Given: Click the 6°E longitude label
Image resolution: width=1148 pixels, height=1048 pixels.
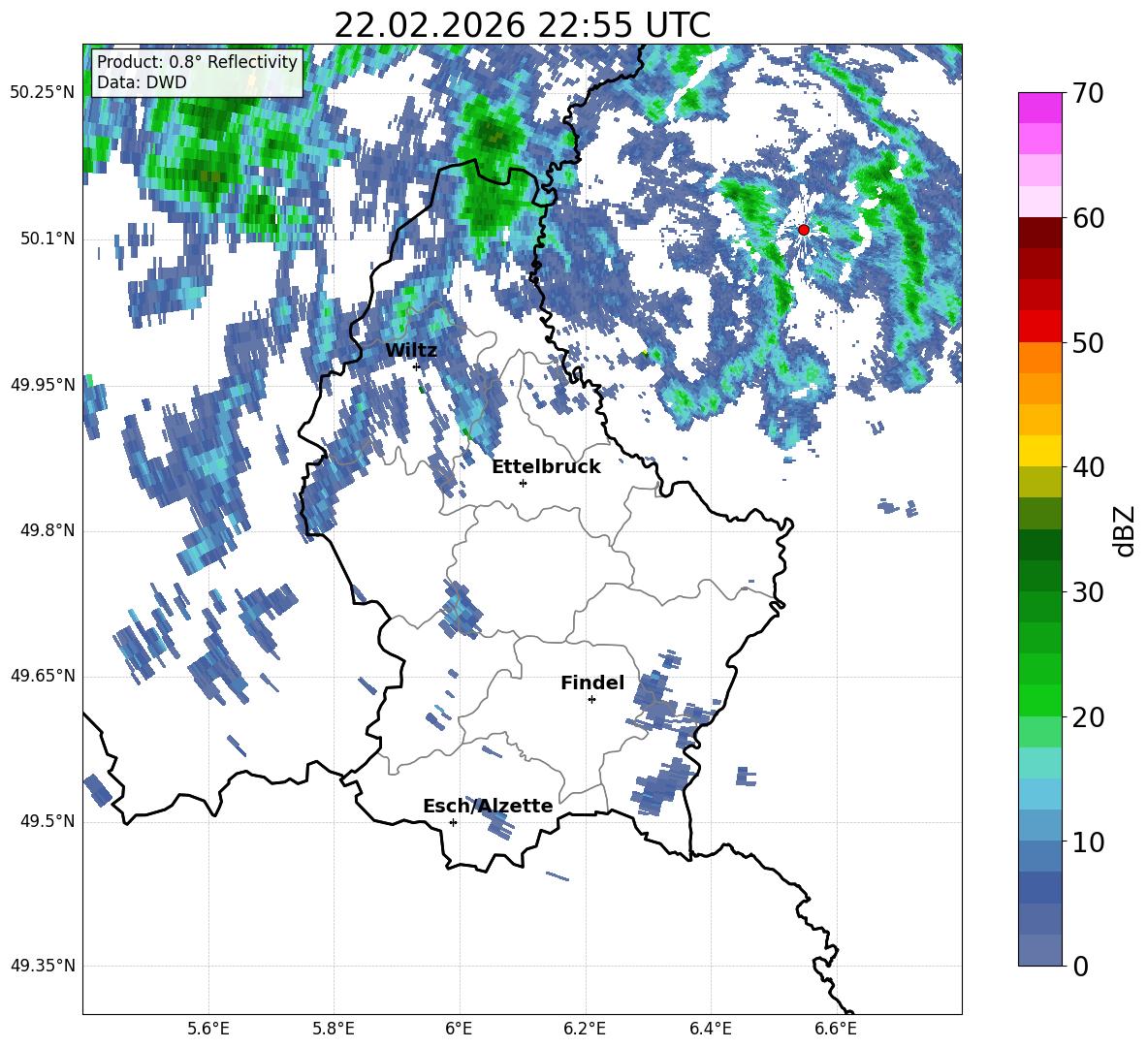Looking at the screenshot, I should pyautogui.click(x=459, y=1030).
